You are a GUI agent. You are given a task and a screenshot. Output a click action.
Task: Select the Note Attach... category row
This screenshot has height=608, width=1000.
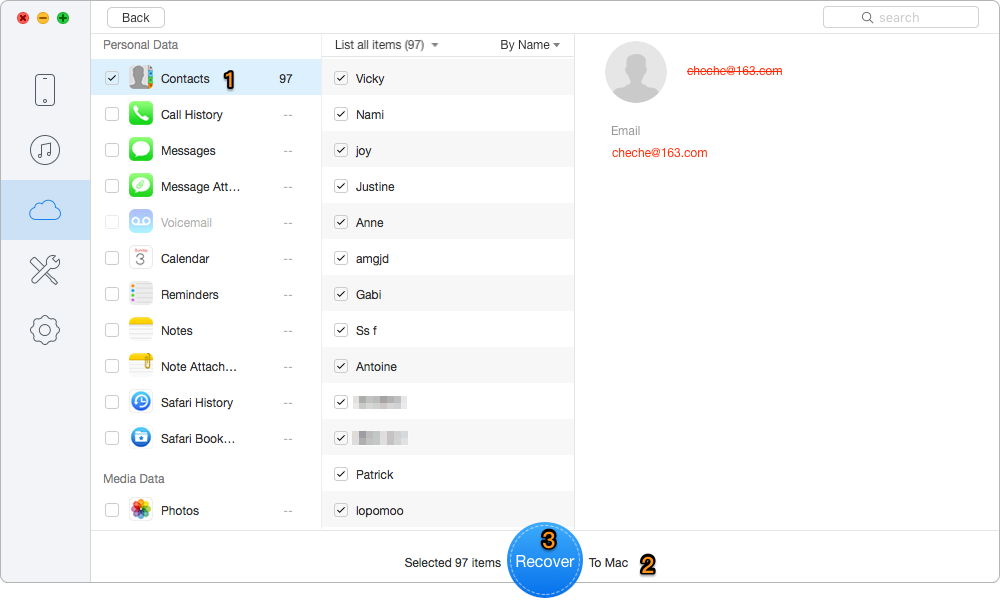click(x=206, y=366)
